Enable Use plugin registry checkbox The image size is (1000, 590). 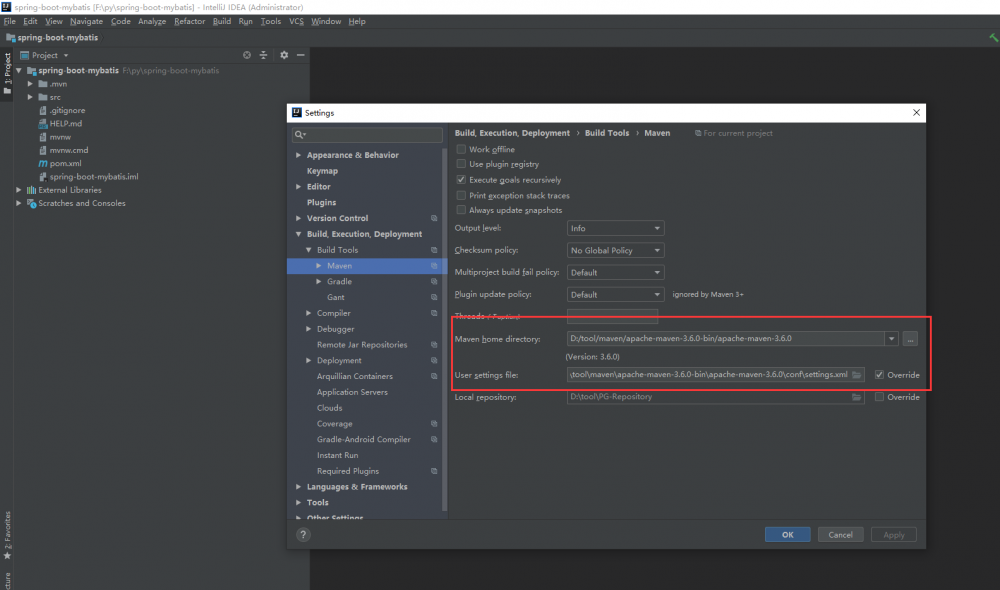point(461,164)
